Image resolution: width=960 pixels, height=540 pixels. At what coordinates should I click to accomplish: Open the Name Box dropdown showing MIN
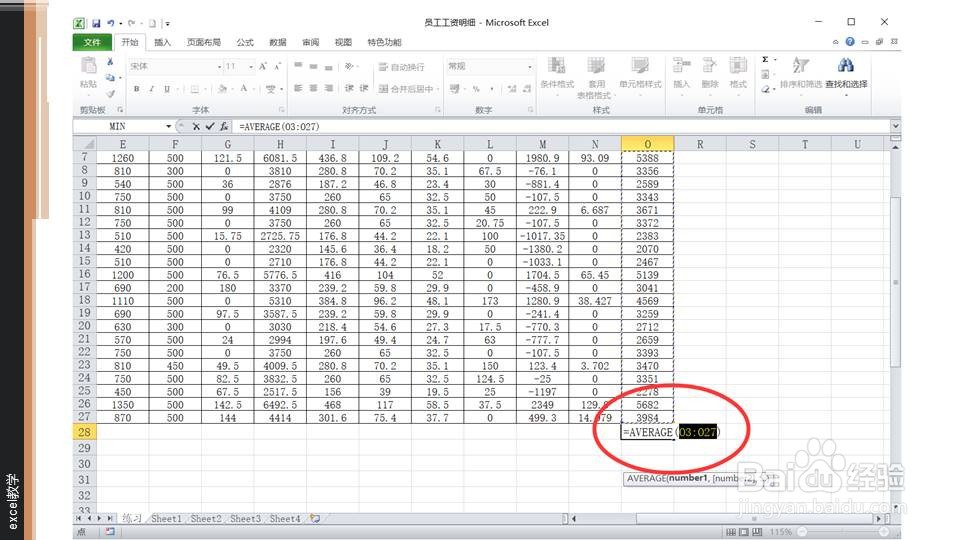pyautogui.click(x=168, y=126)
